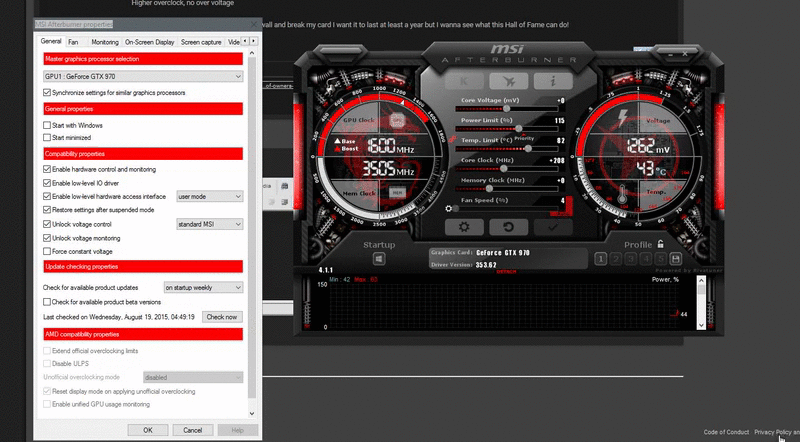Switch to the On-Screen Display tab
800x442 pixels.
coord(149,42)
